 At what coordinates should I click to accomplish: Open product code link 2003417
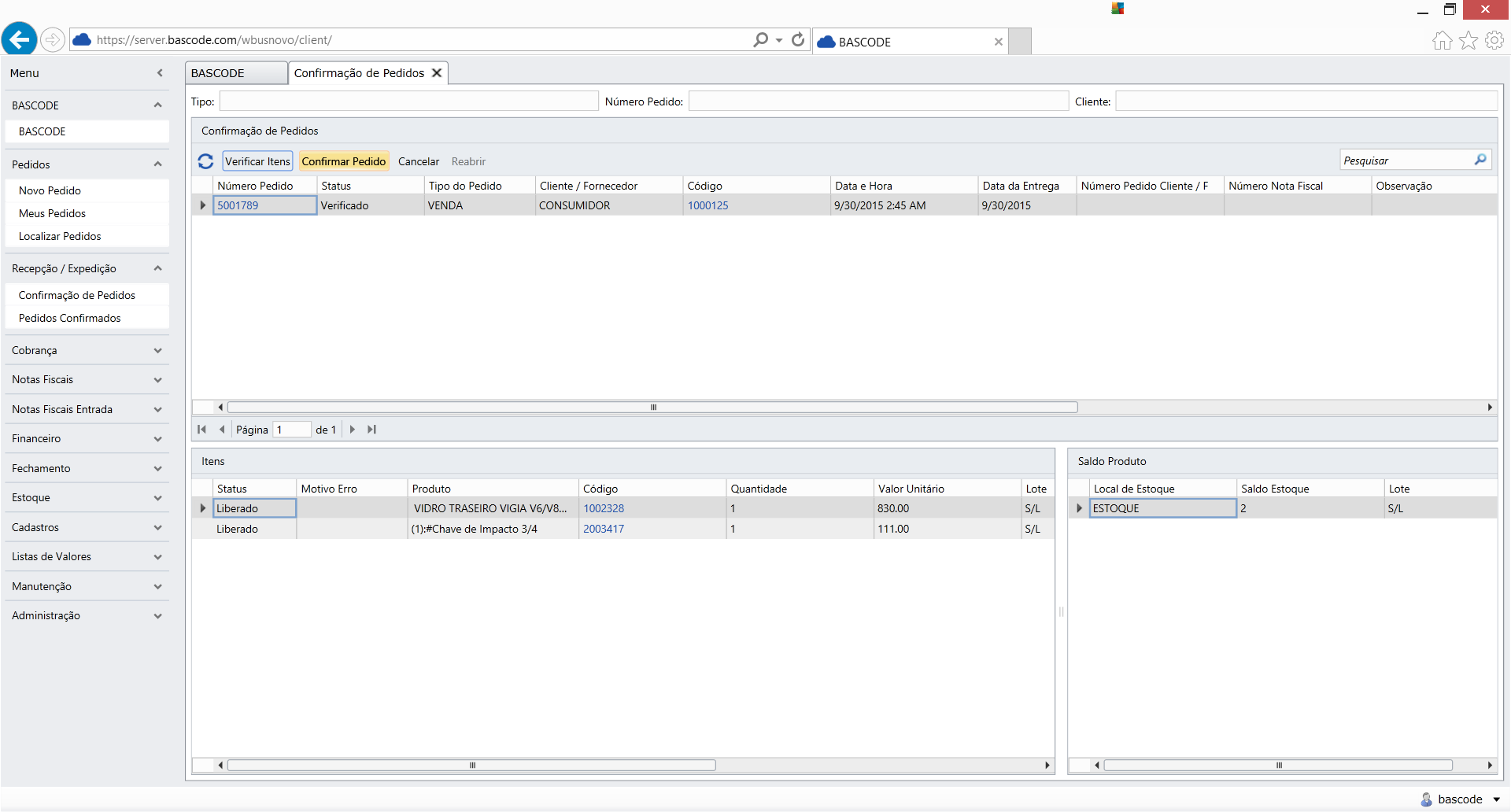tap(604, 529)
